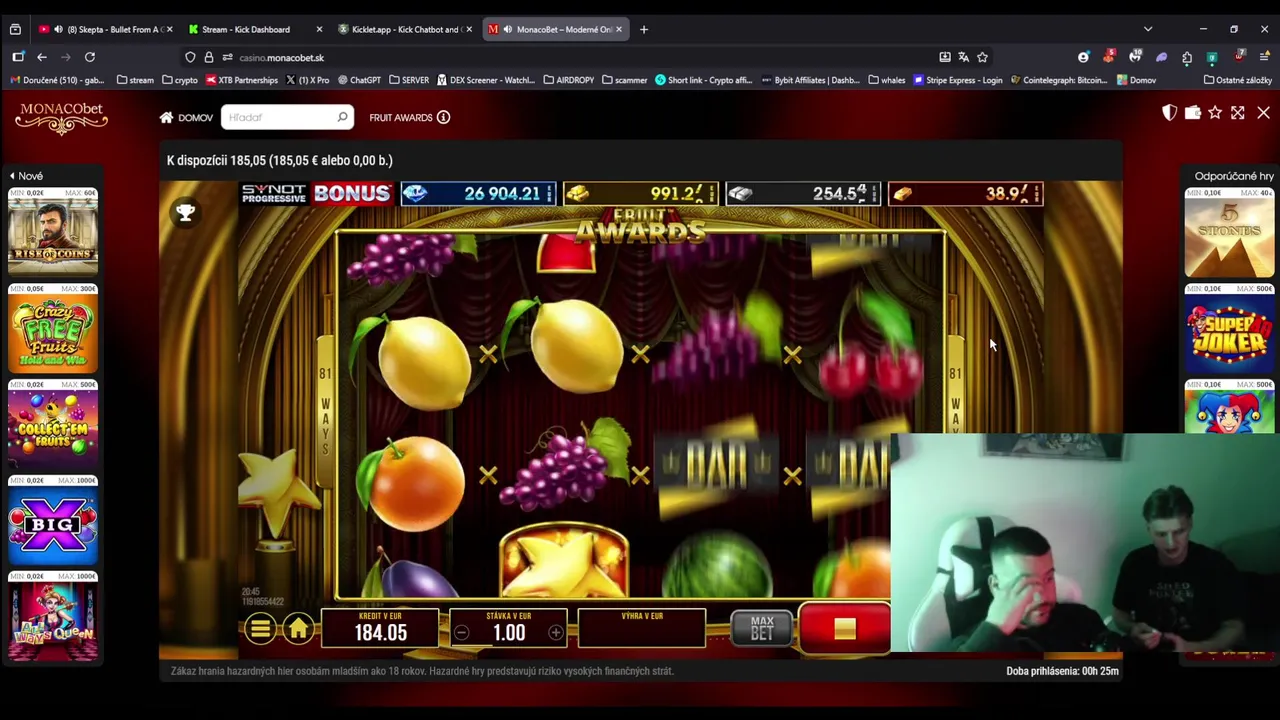Screen dimensions: 1280x720
Task: Close the game with X icon
Action: point(1263,113)
